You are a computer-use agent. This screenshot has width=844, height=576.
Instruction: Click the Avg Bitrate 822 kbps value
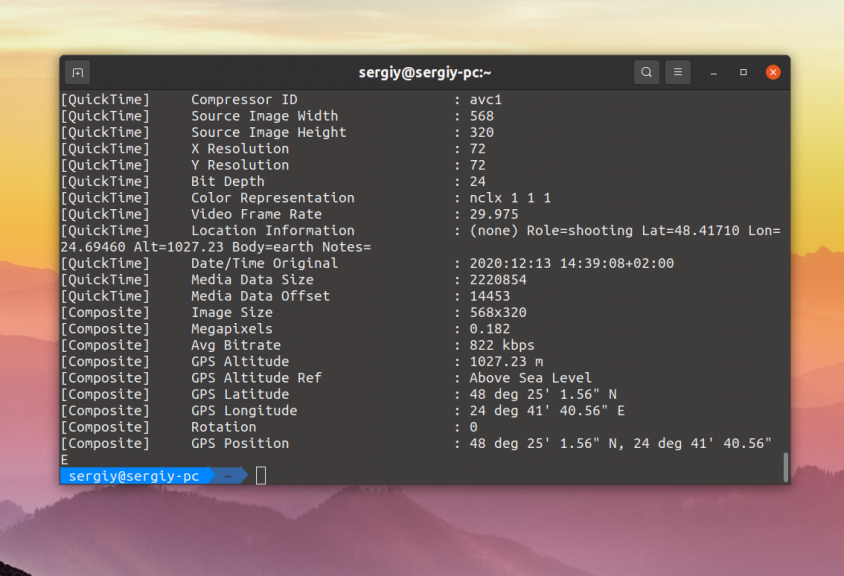click(x=502, y=345)
